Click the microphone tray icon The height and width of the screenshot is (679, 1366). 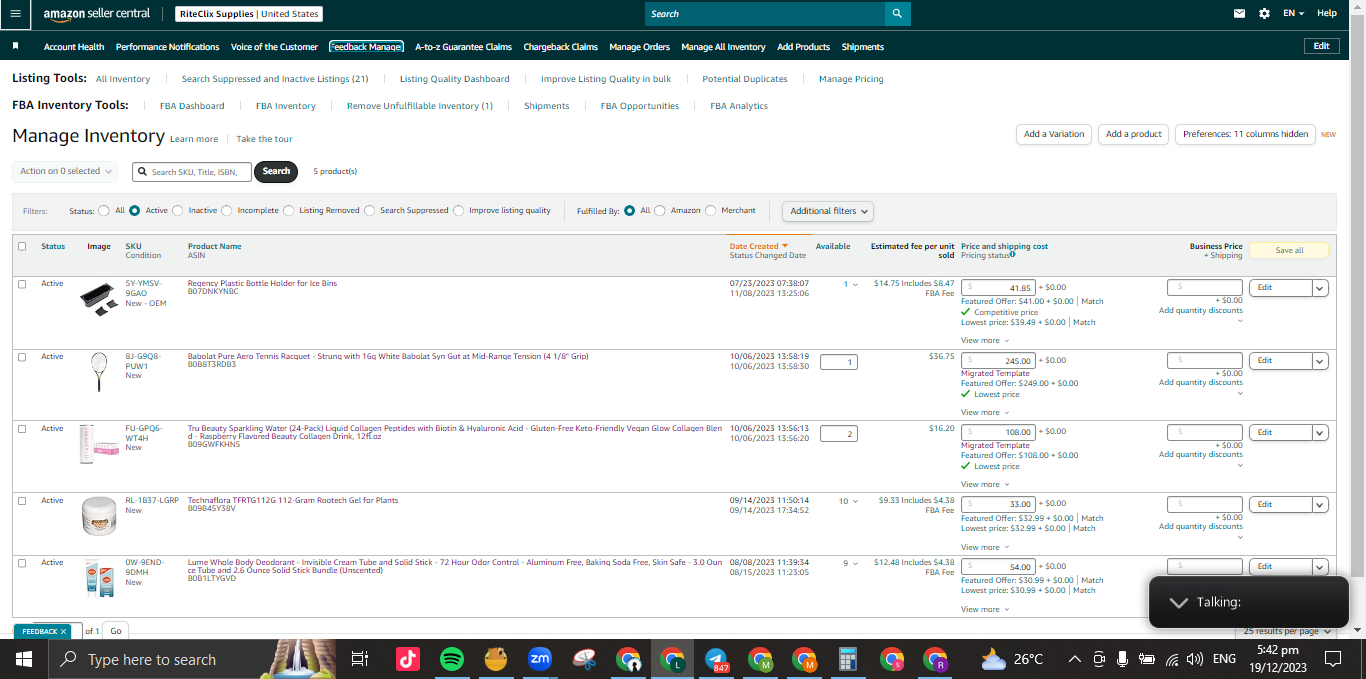1123,659
